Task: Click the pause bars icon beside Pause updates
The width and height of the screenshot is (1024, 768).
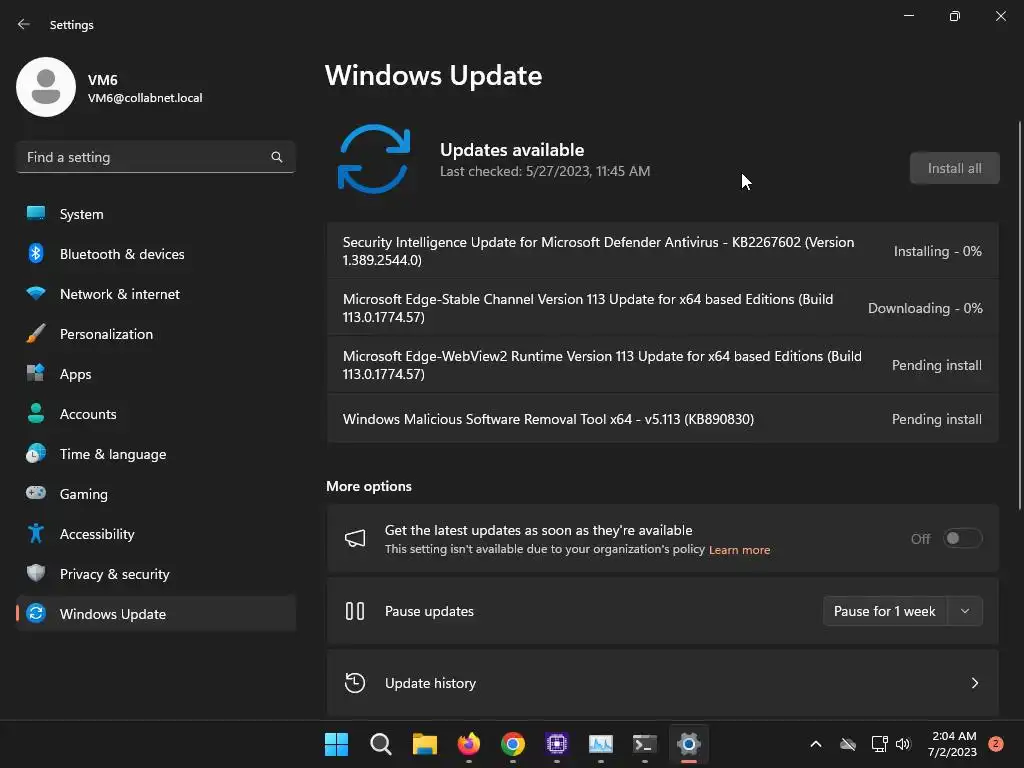Action: coord(355,611)
